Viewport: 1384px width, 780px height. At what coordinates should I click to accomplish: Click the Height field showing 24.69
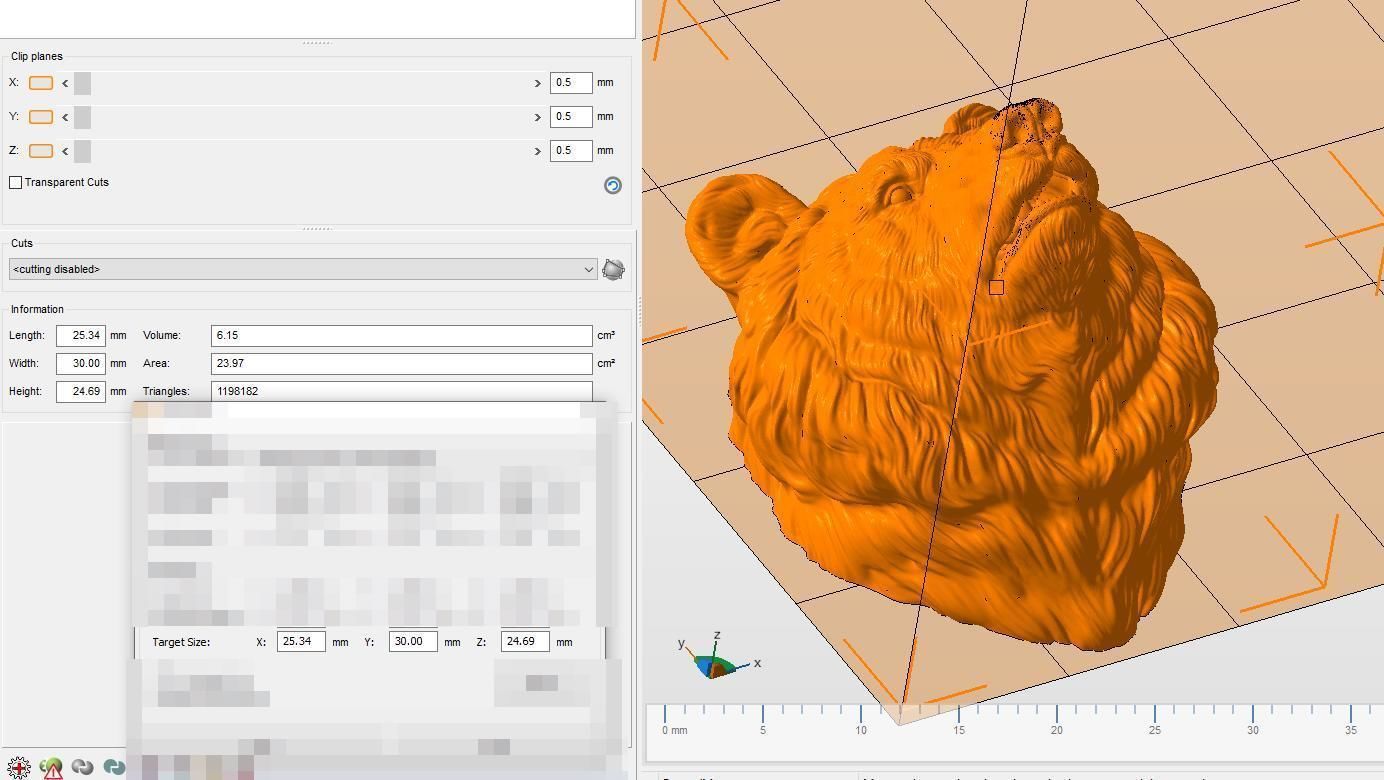coord(81,391)
